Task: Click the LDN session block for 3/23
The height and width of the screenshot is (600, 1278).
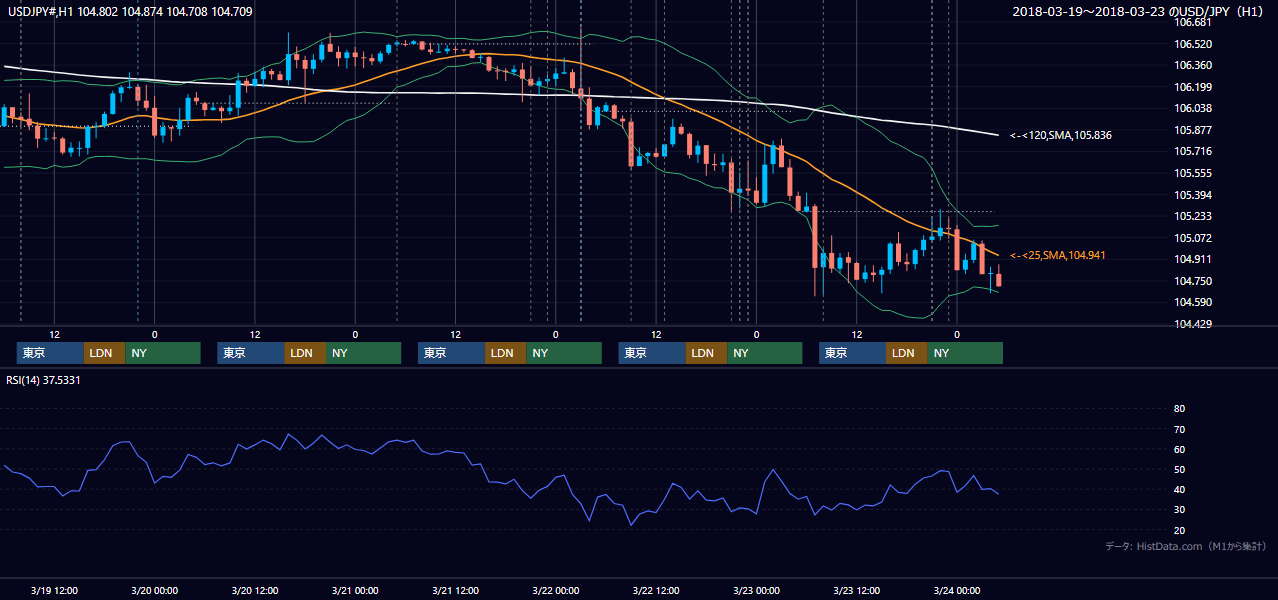Action: (x=906, y=353)
